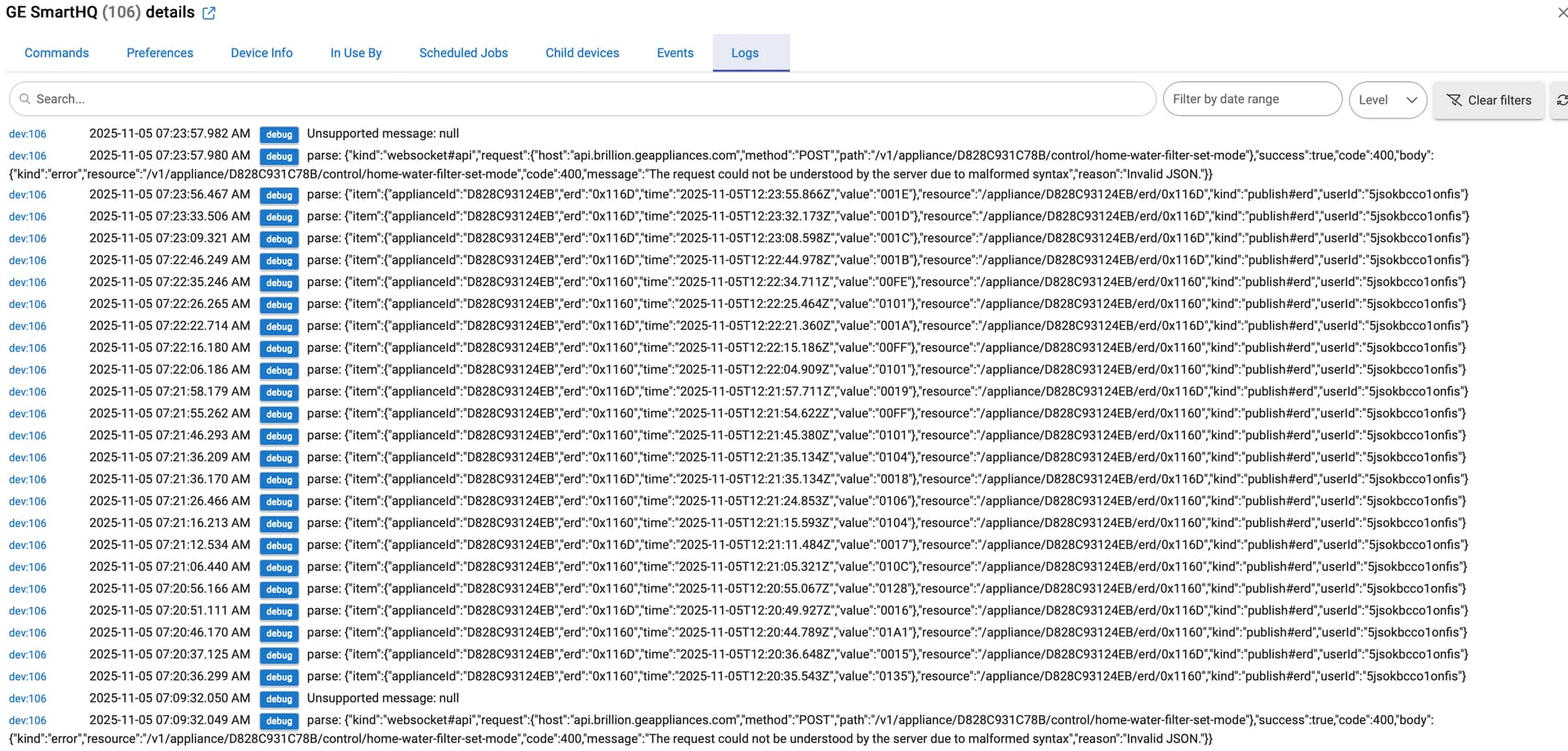Open the Preferences tab
This screenshot has height=751, width=1568.
pos(159,52)
